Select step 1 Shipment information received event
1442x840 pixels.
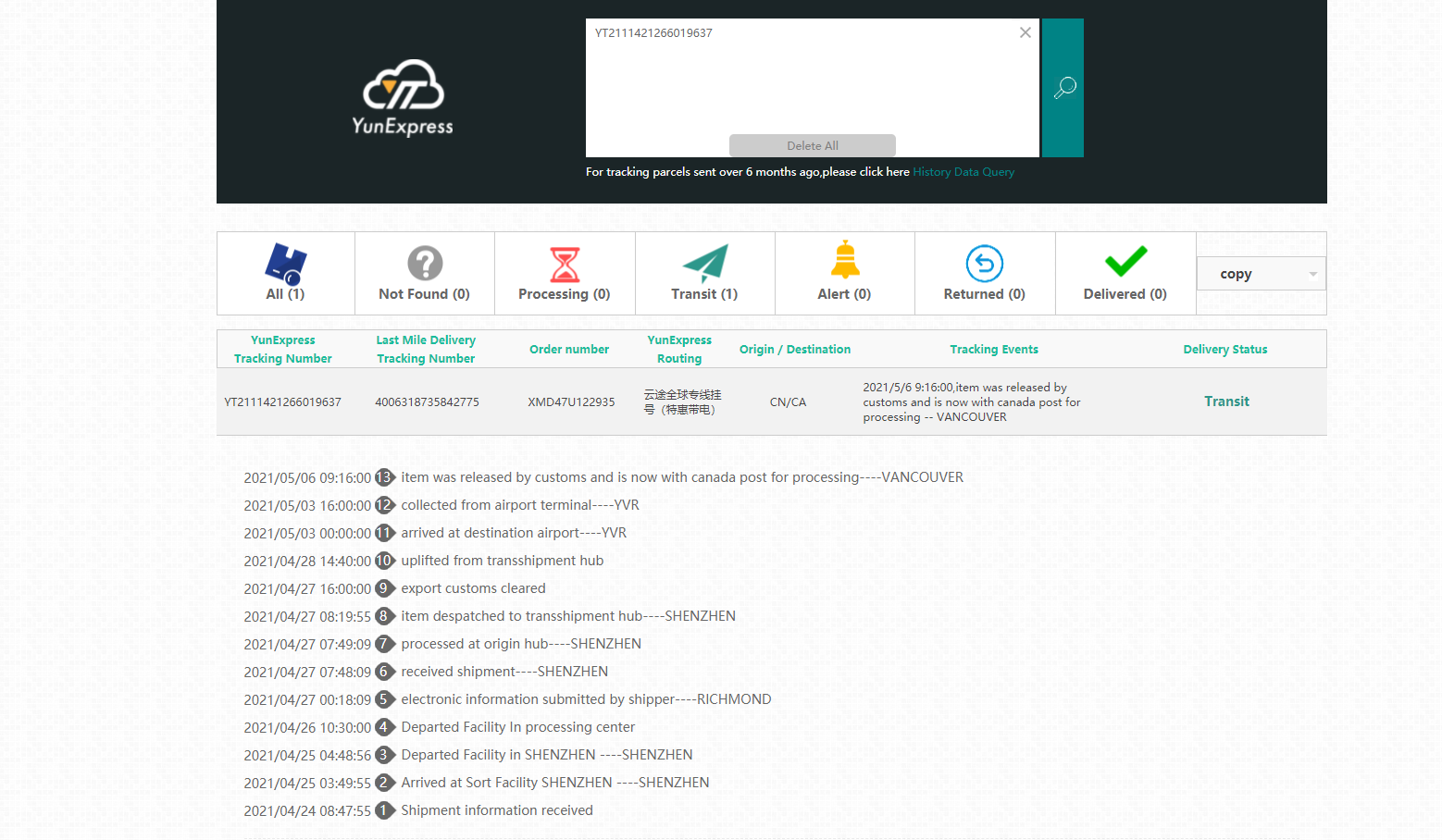click(496, 810)
